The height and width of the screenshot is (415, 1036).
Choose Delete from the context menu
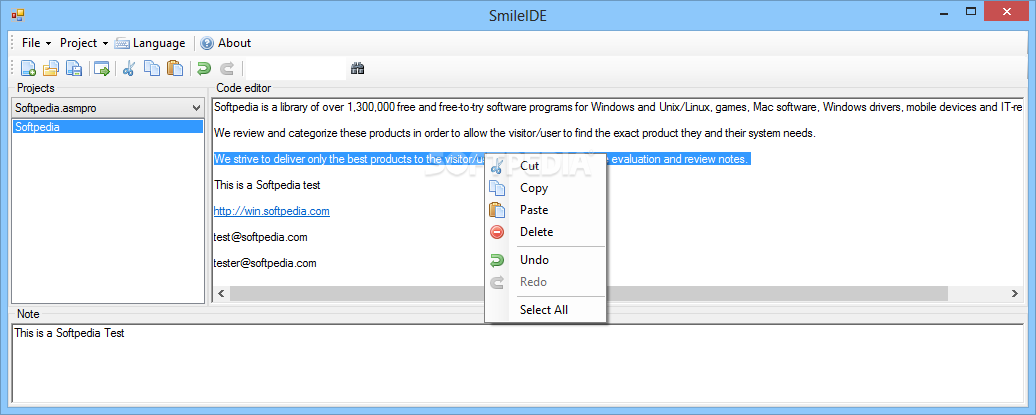545,232
